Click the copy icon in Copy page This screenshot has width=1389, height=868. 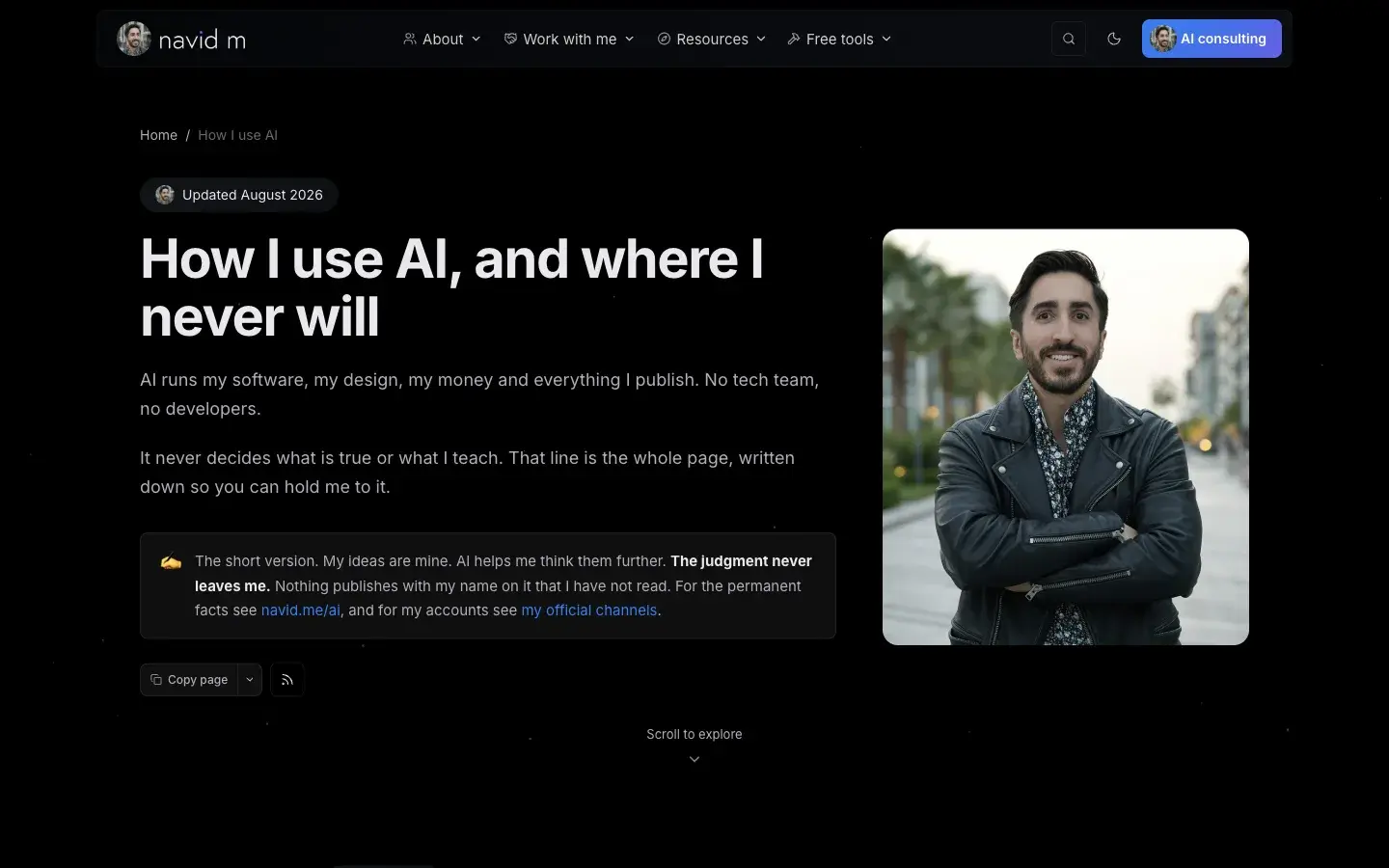tap(156, 680)
